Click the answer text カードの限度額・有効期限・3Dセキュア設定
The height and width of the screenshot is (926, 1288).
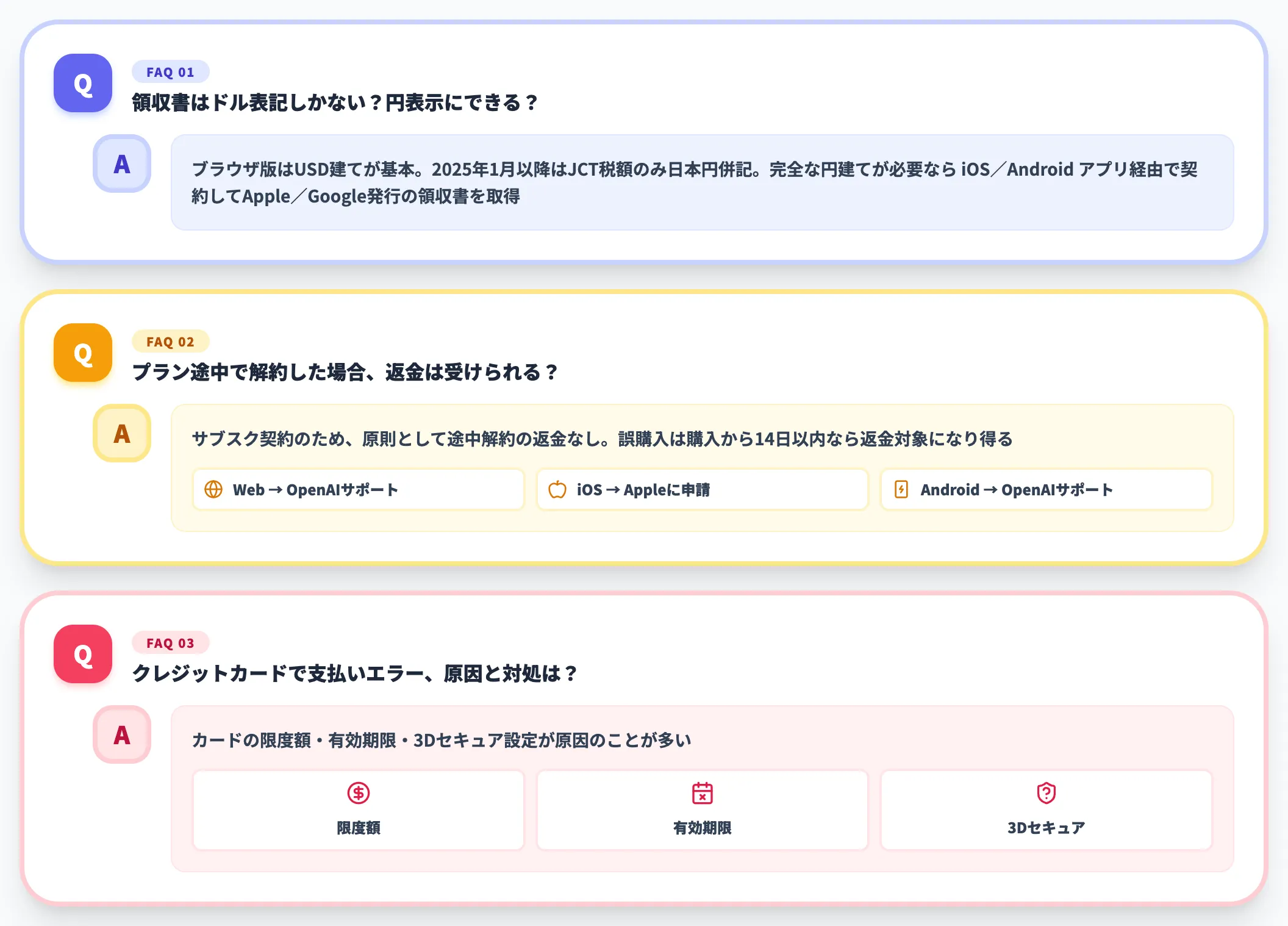[442, 740]
